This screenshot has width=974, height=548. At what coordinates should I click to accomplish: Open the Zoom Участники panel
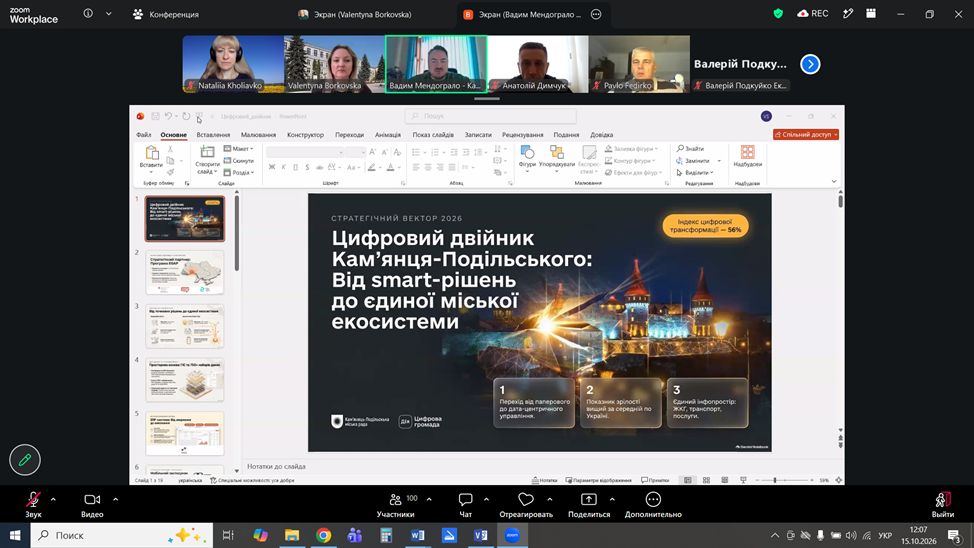(x=395, y=505)
